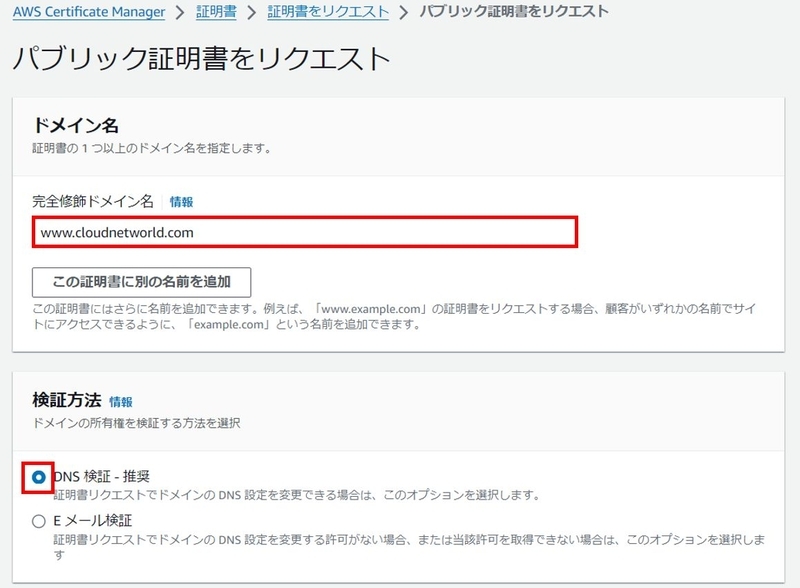Select the DNS 検証 - 推奨 radio button
The width and height of the screenshot is (800, 588).
[x=38, y=477]
